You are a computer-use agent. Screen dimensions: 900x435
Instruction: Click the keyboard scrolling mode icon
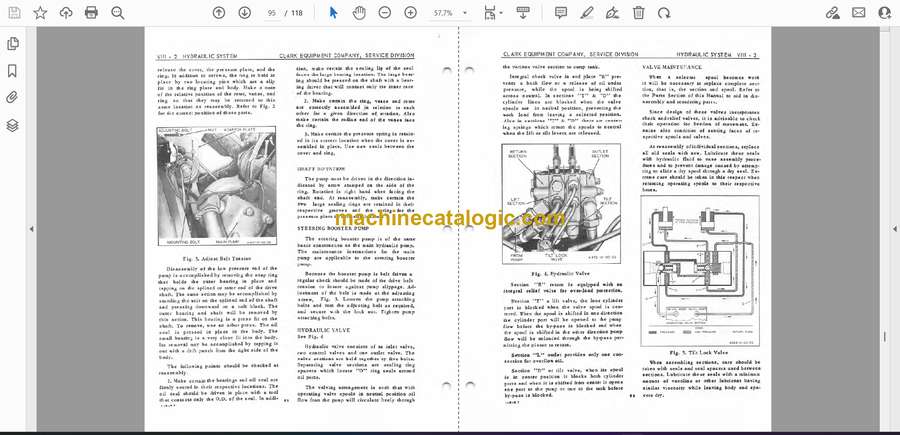522,13
